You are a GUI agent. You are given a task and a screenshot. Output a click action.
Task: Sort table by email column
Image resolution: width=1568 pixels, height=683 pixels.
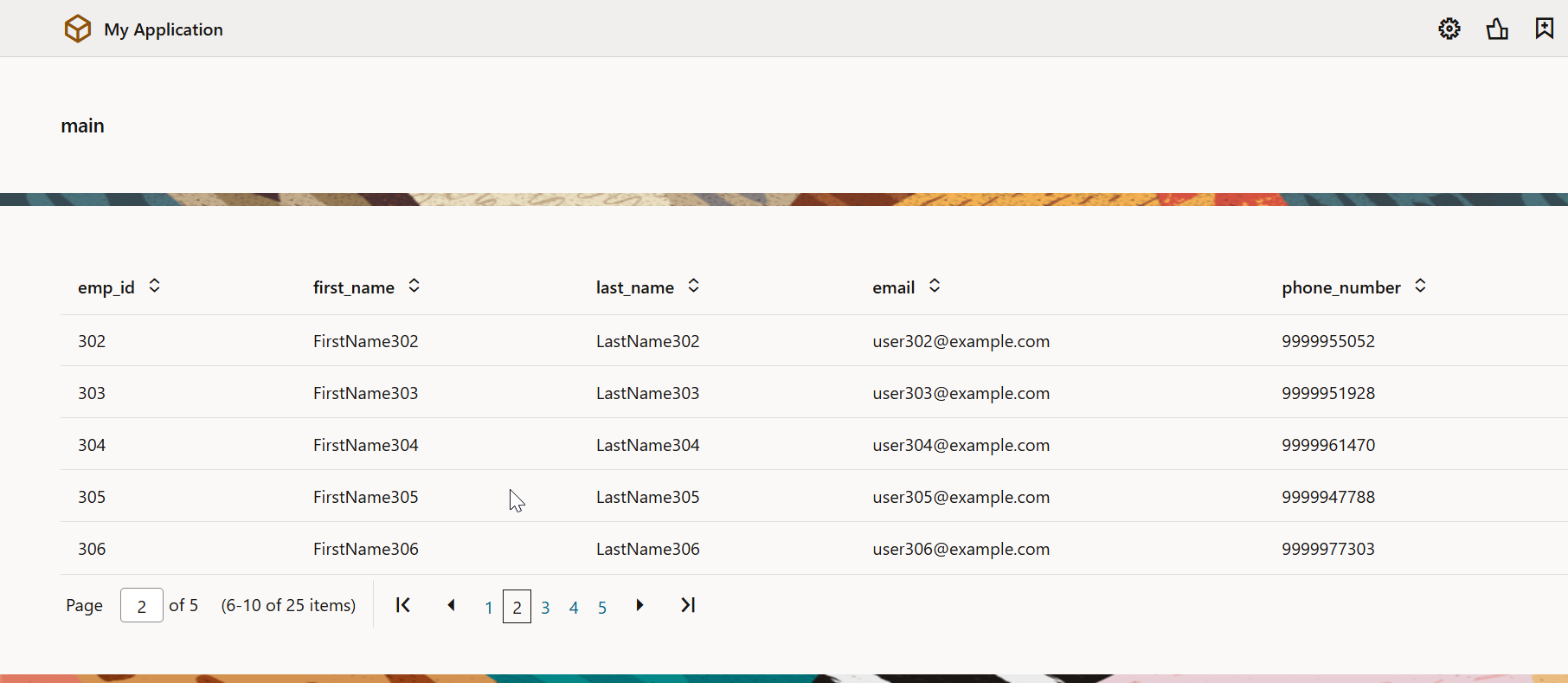tap(935, 286)
